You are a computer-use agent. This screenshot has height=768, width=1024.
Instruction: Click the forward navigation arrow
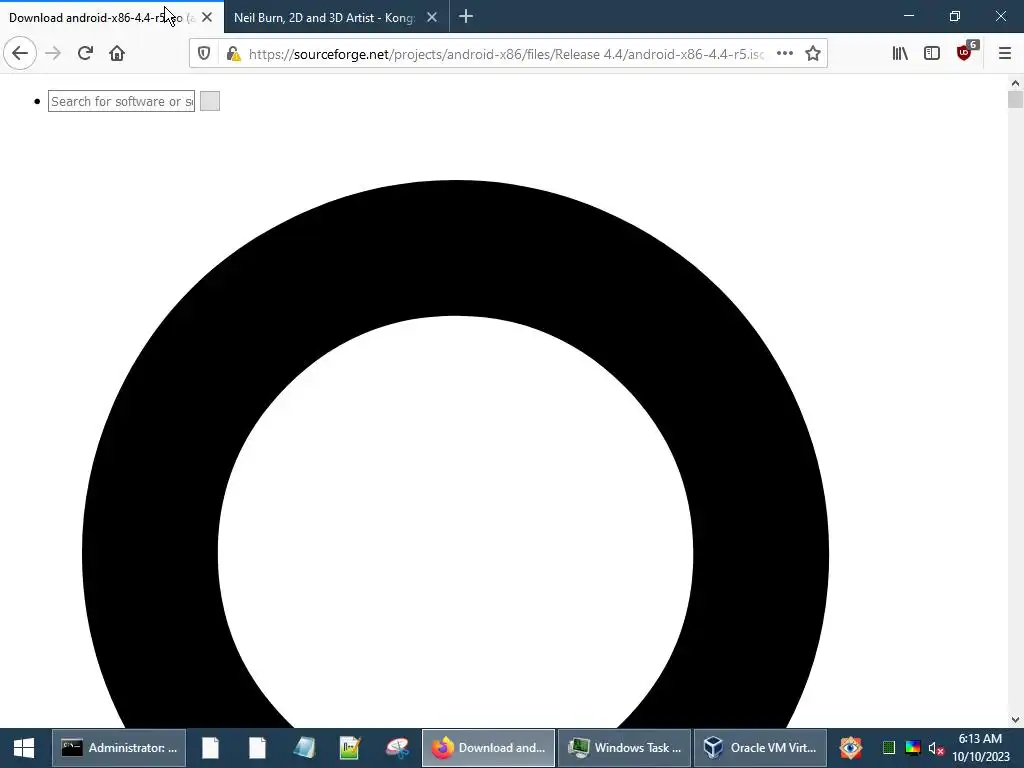[53, 53]
